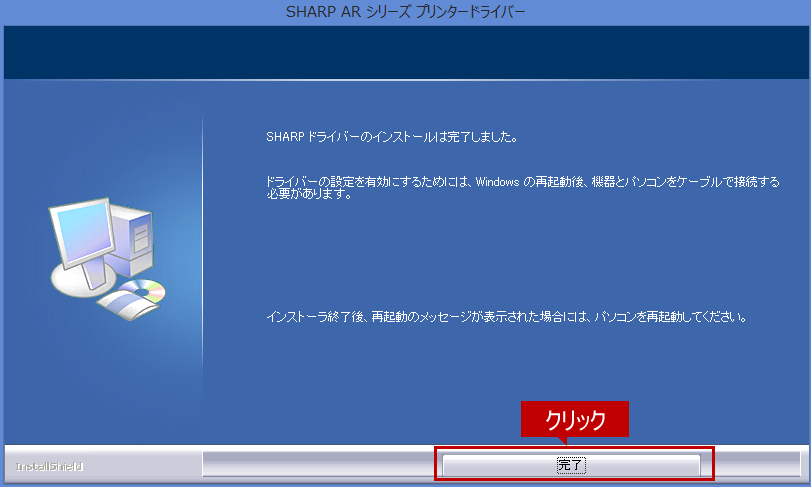Click the blank grey button left of 完了
811x487 pixels.
coord(318,465)
